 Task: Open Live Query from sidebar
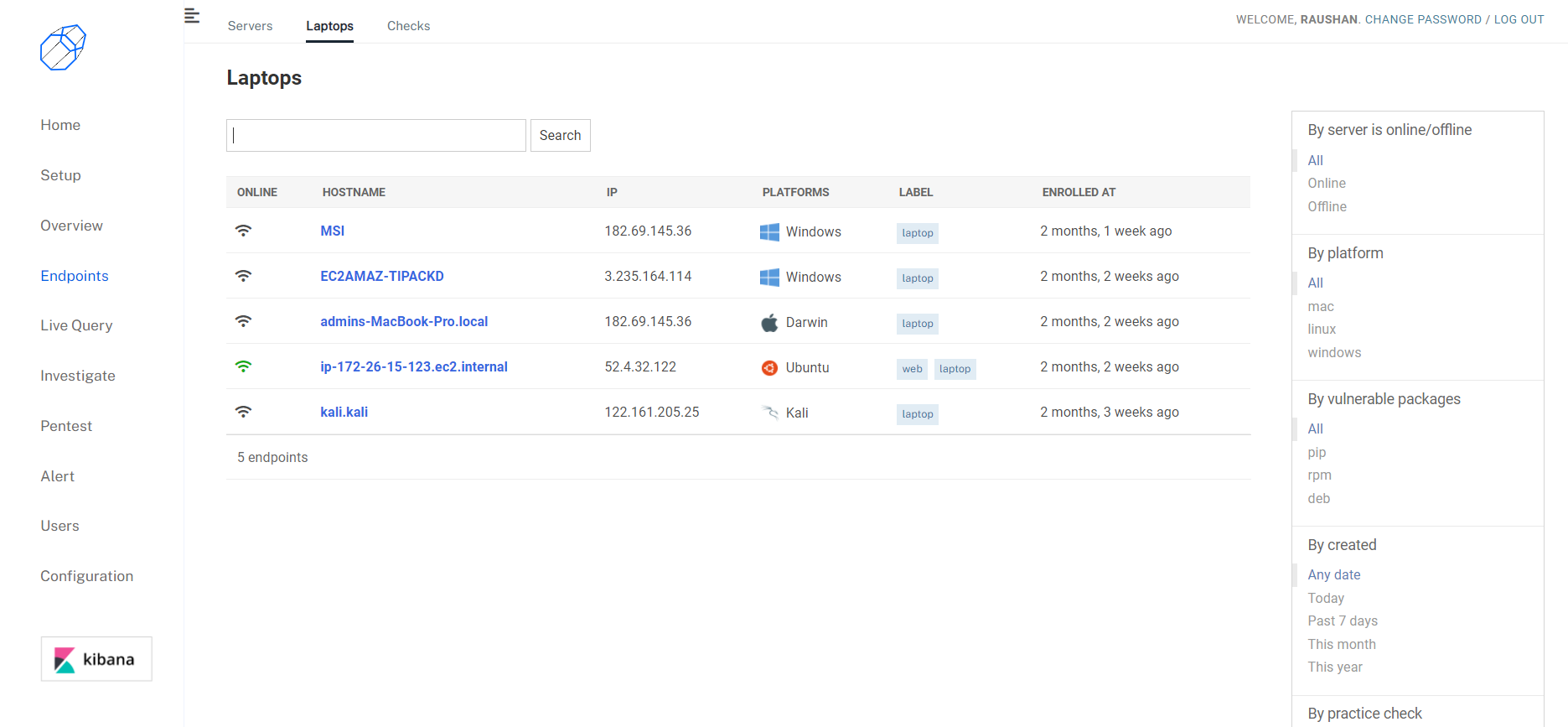76,325
